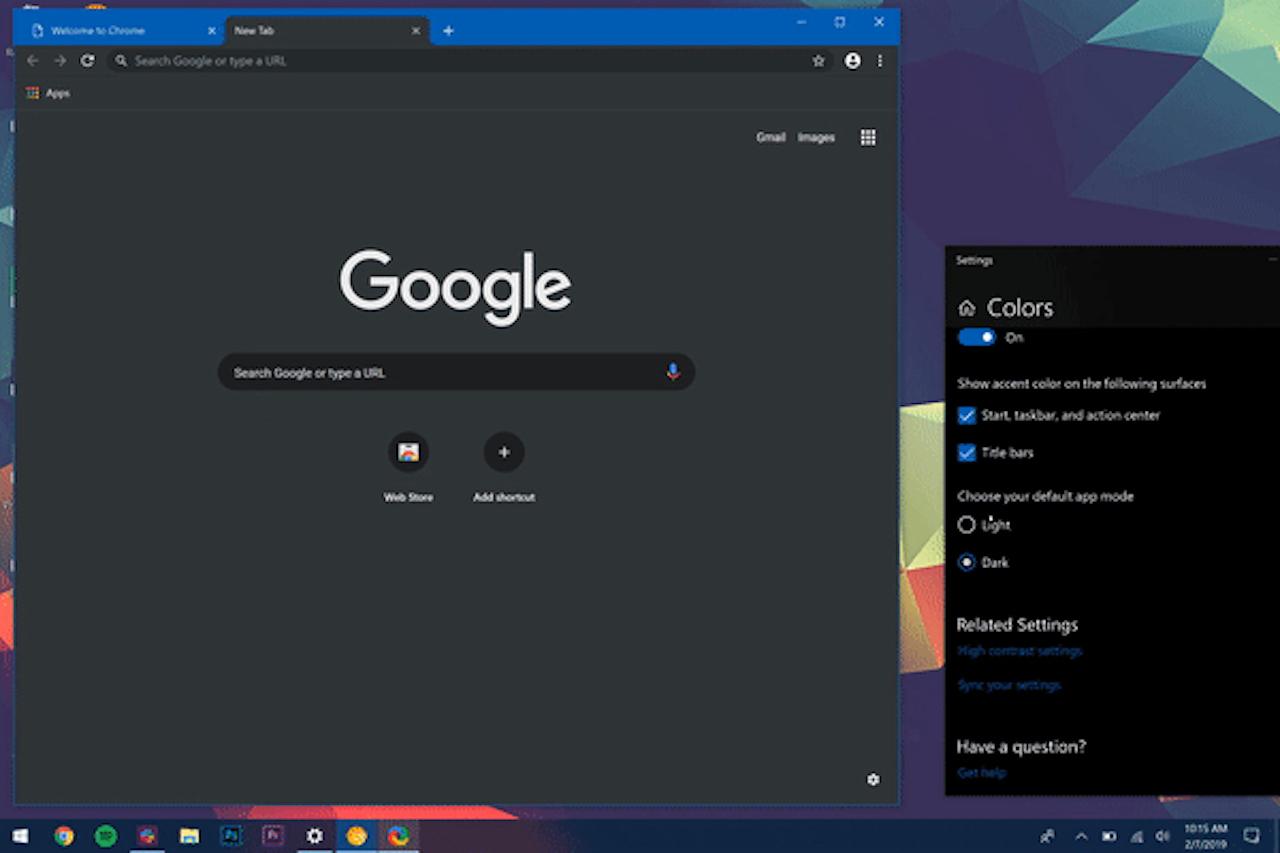Open High contrast settings
This screenshot has width=1280, height=853.
click(x=1019, y=650)
